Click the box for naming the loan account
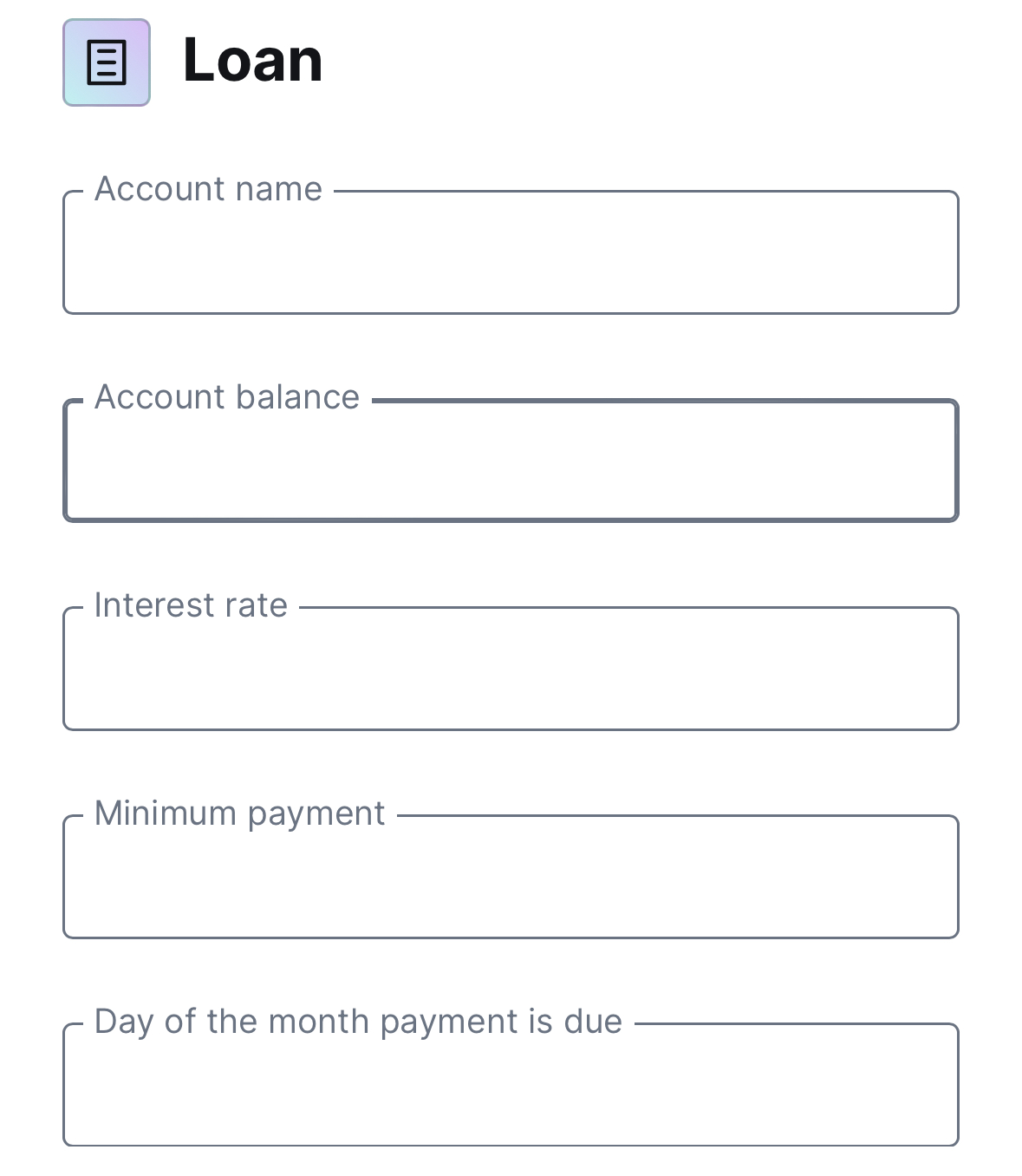1022x1176 pixels. [x=511, y=252]
